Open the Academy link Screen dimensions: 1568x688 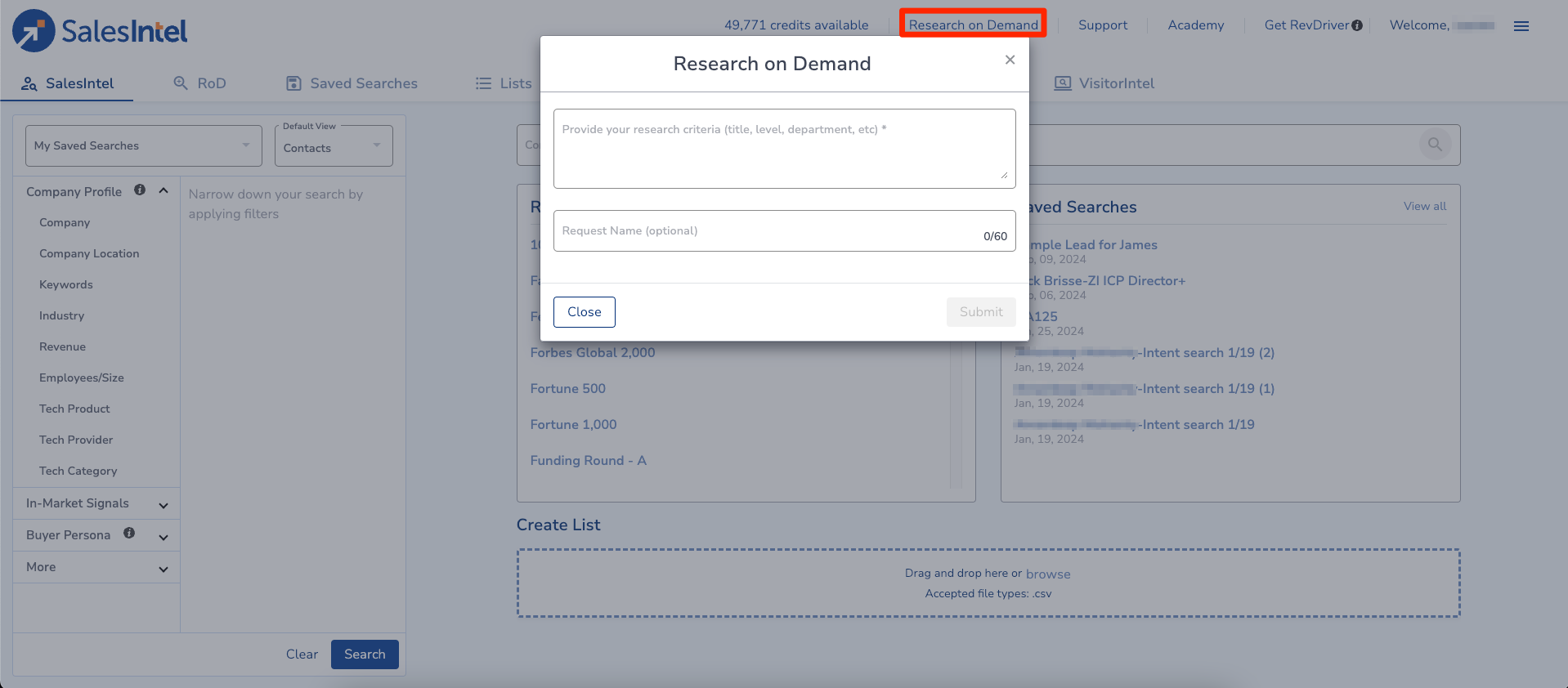pyautogui.click(x=1196, y=25)
